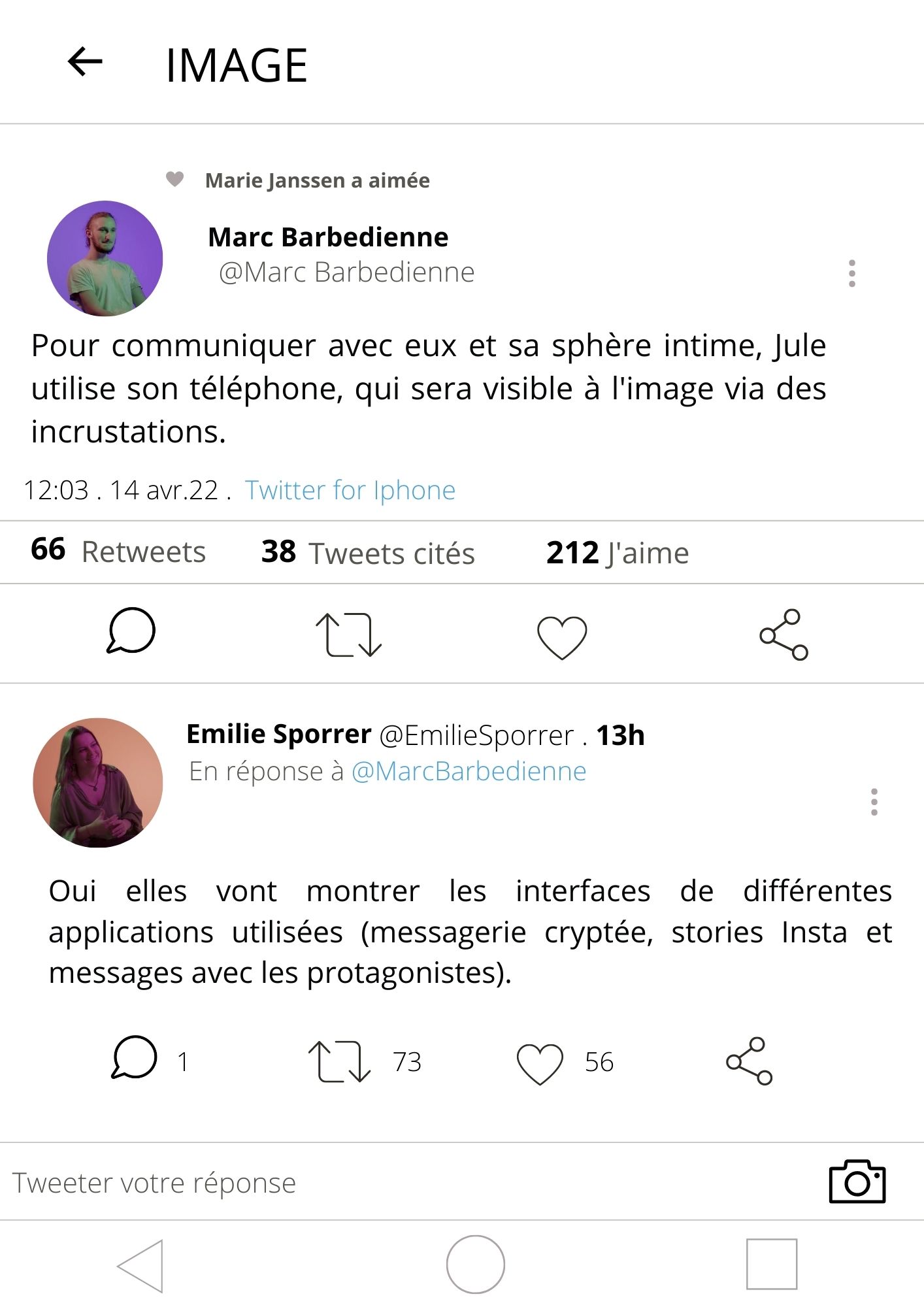Tap the back arrow next to IMAGE
The height and width of the screenshot is (1307, 924).
pyautogui.click(x=85, y=62)
